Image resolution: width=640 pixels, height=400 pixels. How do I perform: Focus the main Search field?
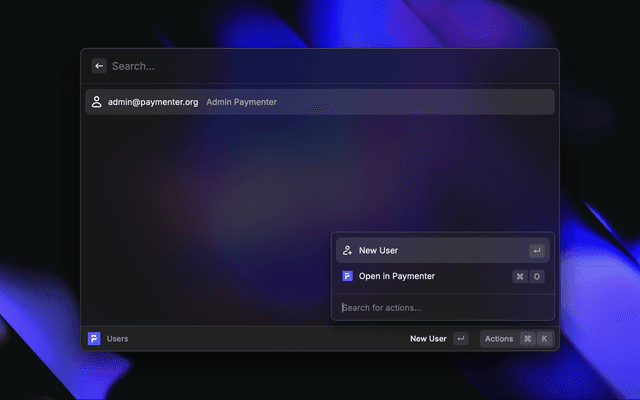coord(300,66)
